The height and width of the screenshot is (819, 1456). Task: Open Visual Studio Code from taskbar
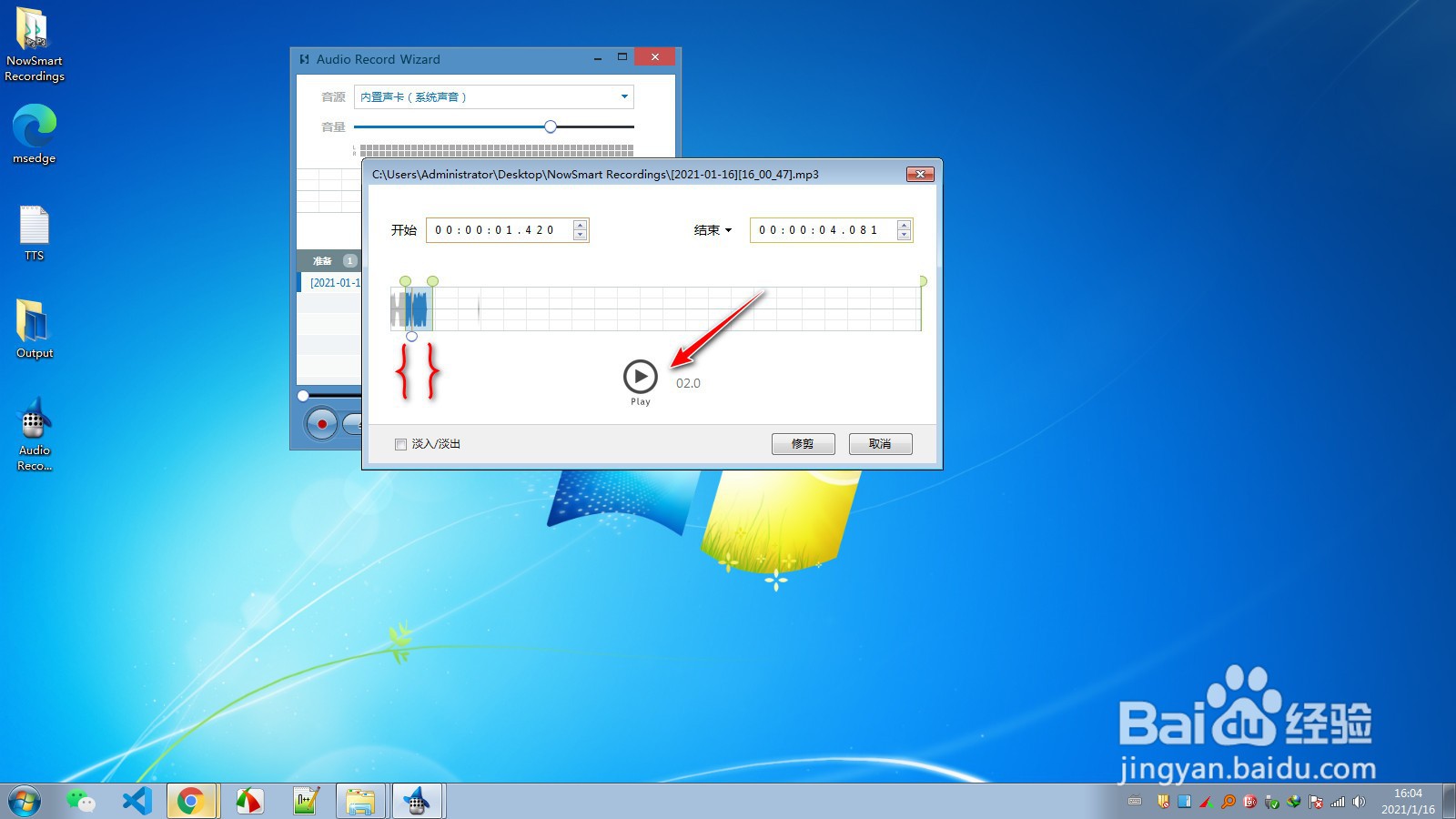point(136,801)
